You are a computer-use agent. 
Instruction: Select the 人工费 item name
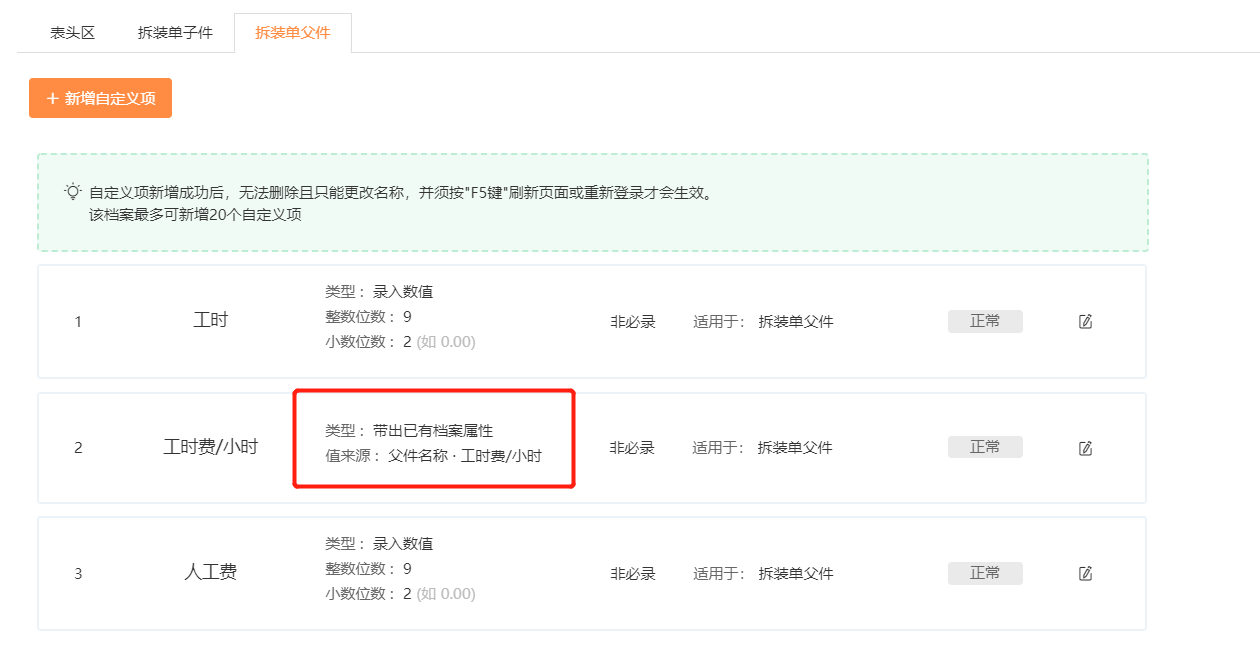point(210,573)
